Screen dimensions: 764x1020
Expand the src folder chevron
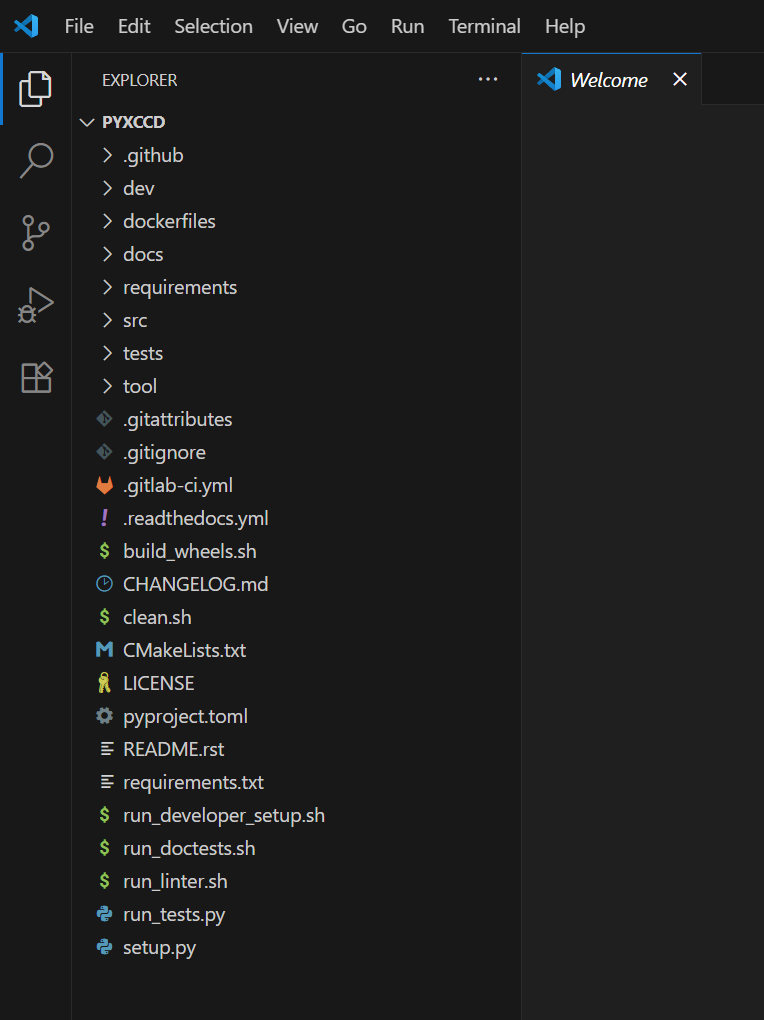(108, 320)
